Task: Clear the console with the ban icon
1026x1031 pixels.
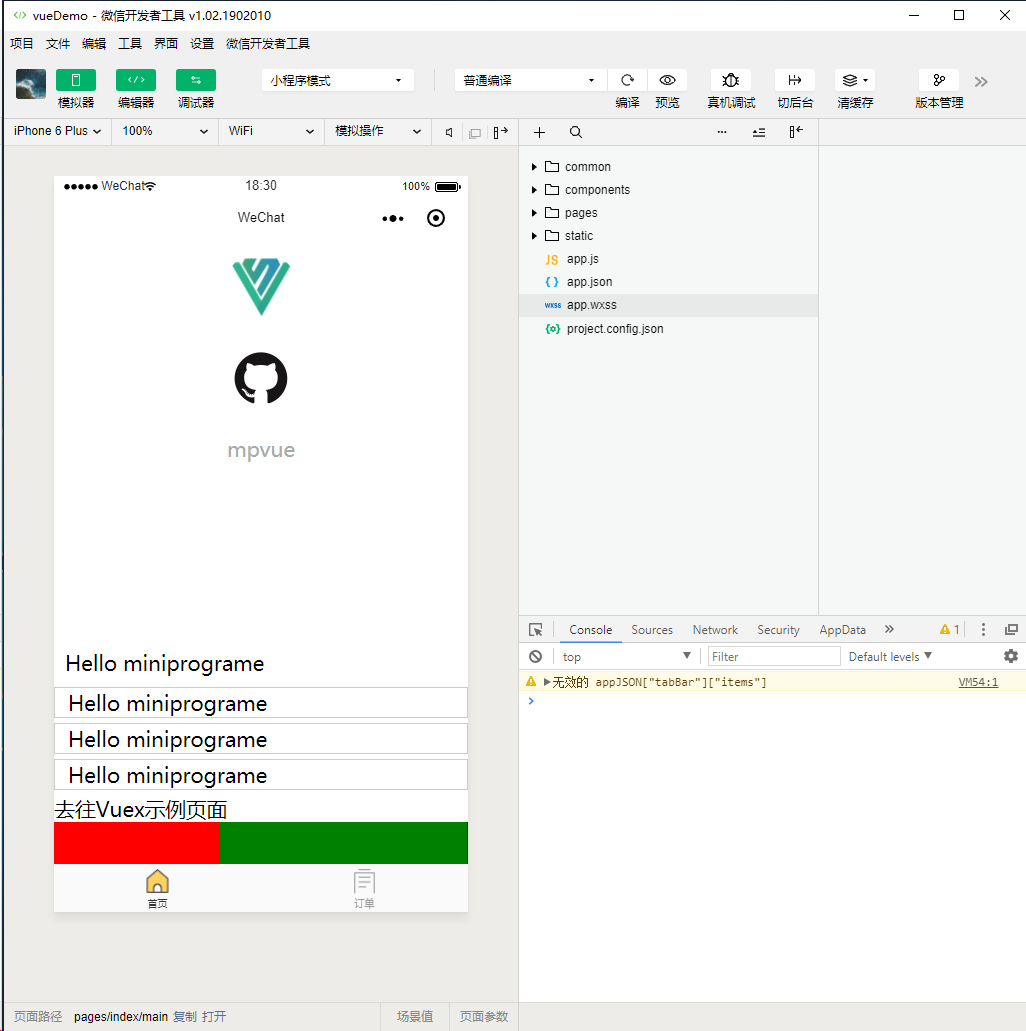Action: [535, 656]
